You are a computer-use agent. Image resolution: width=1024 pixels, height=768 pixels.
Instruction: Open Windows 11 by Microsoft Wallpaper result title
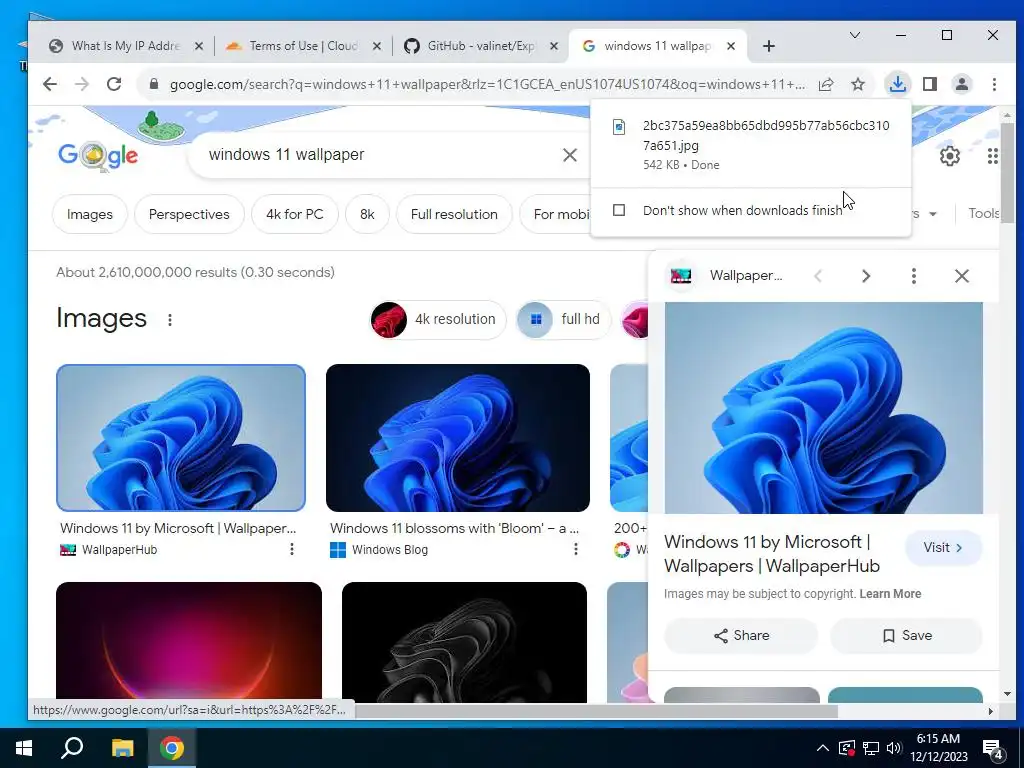(x=178, y=528)
